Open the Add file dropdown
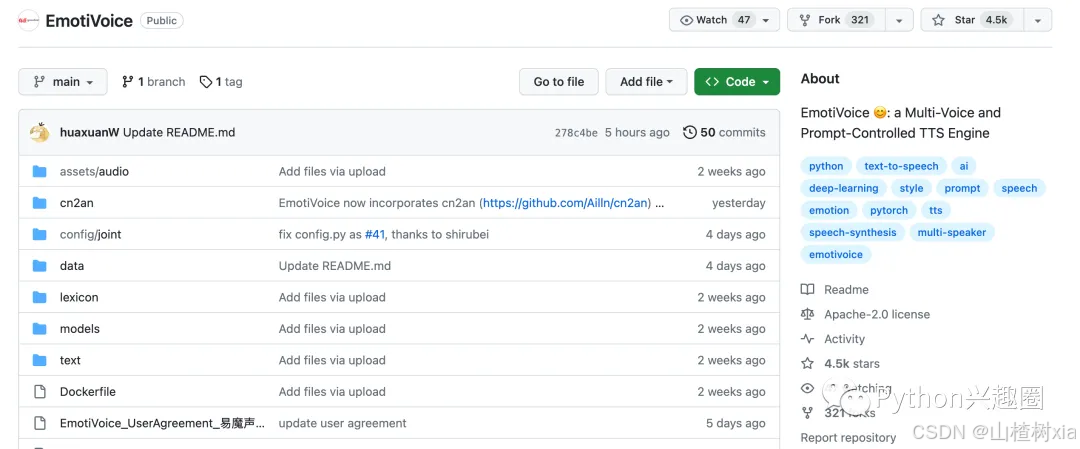The width and height of the screenshot is (1080, 449). click(646, 82)
